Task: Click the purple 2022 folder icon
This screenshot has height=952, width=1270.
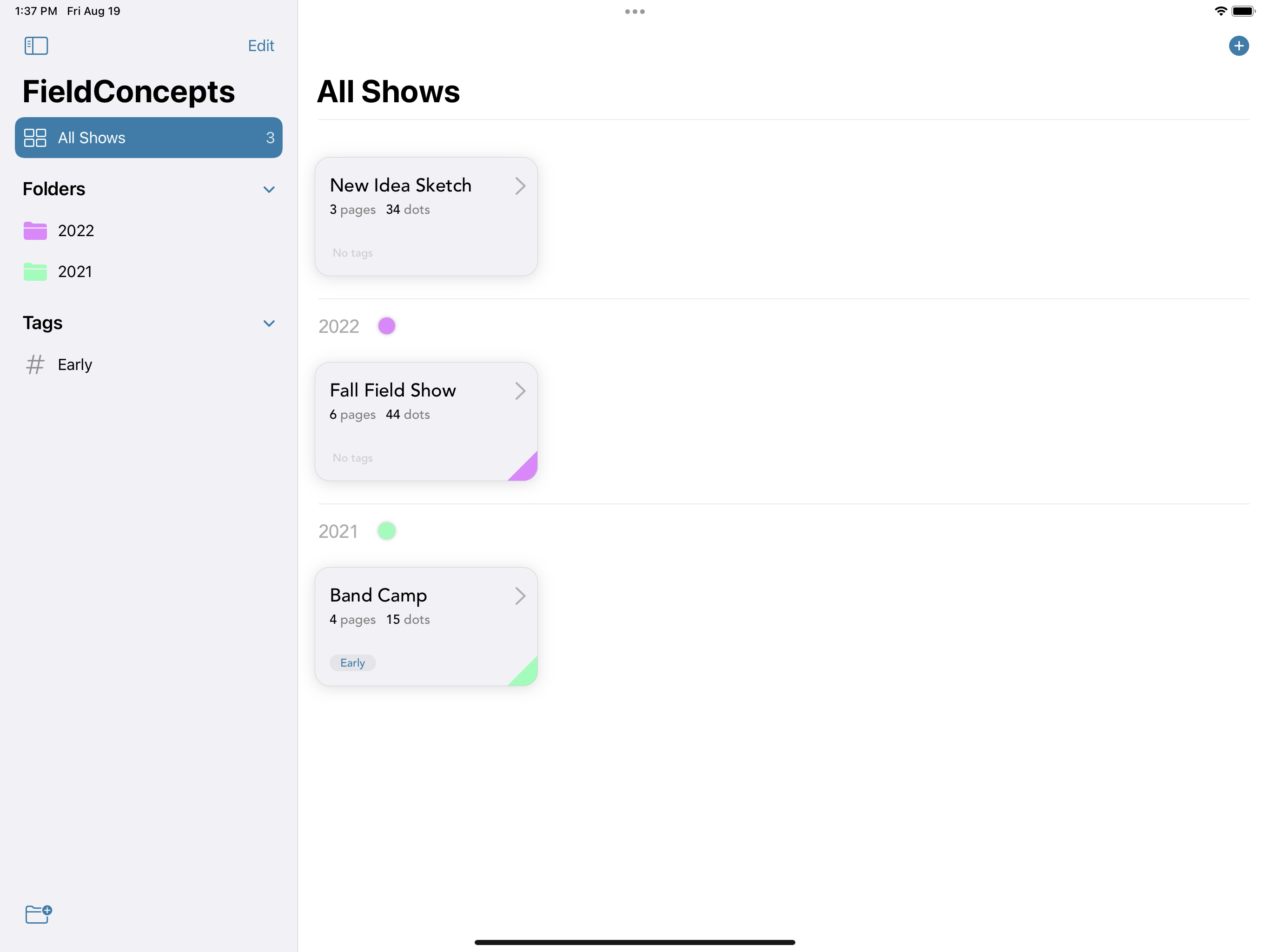Action: click(x=35, y=231)
